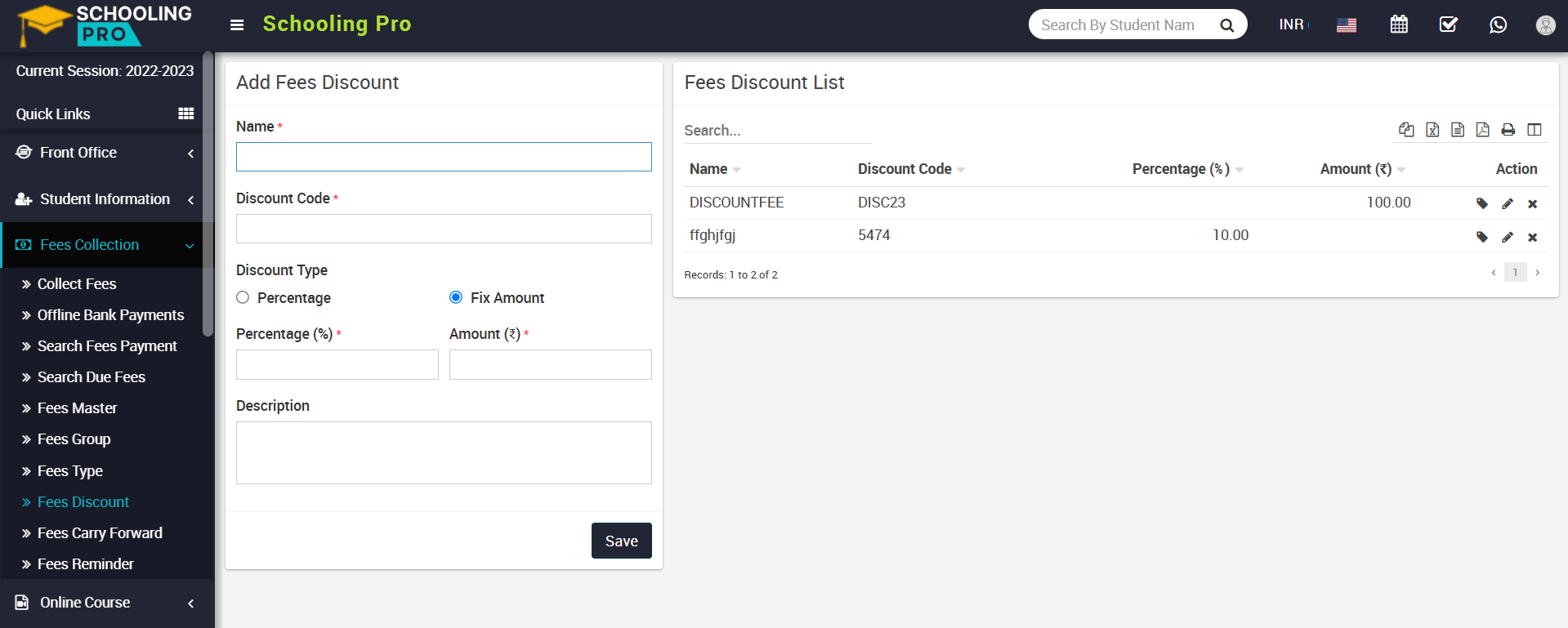Click the 10.00 percentage cell
The image size is (1568, 628).
[1231, 235]
